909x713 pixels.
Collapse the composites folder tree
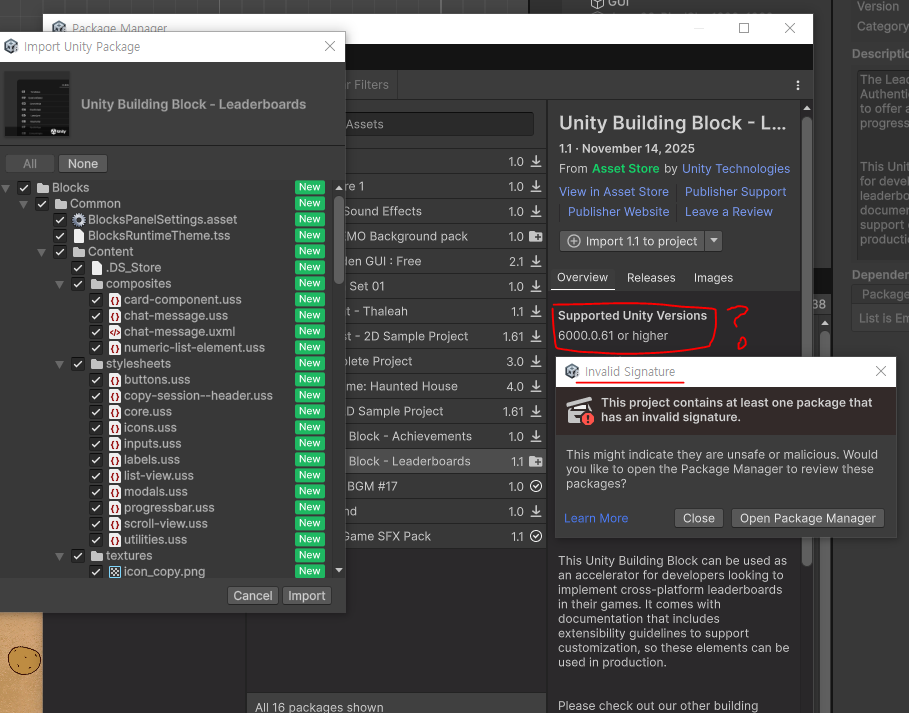(x=60, y=284)
